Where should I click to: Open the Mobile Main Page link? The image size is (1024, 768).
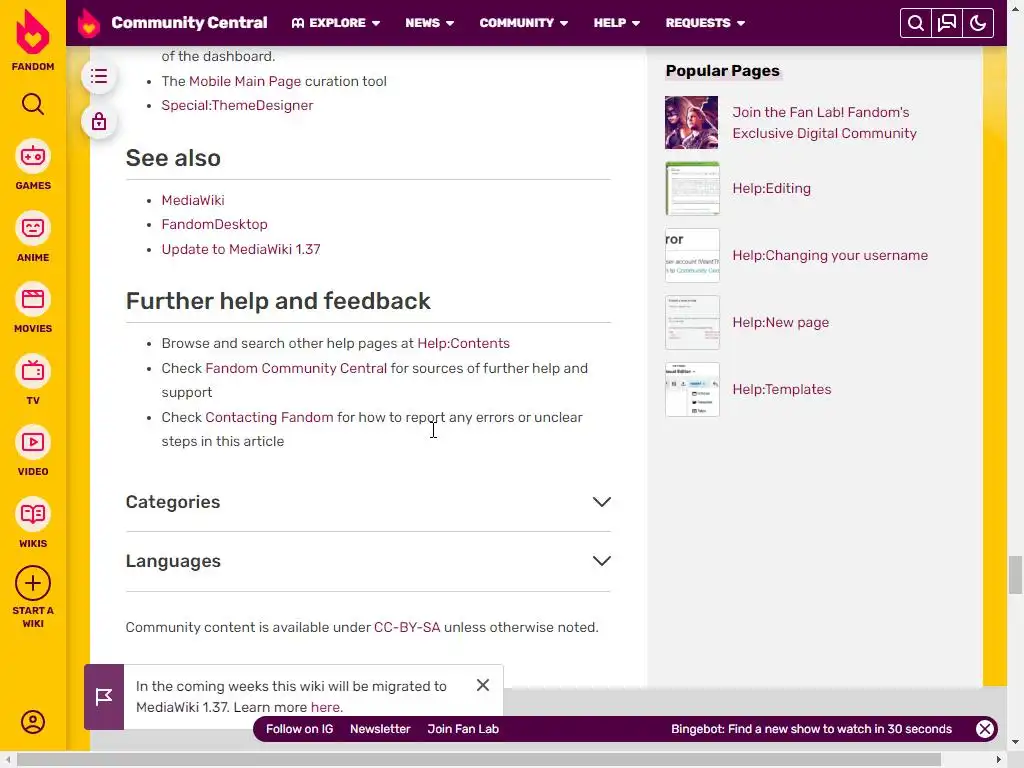(x=245, y=81)
